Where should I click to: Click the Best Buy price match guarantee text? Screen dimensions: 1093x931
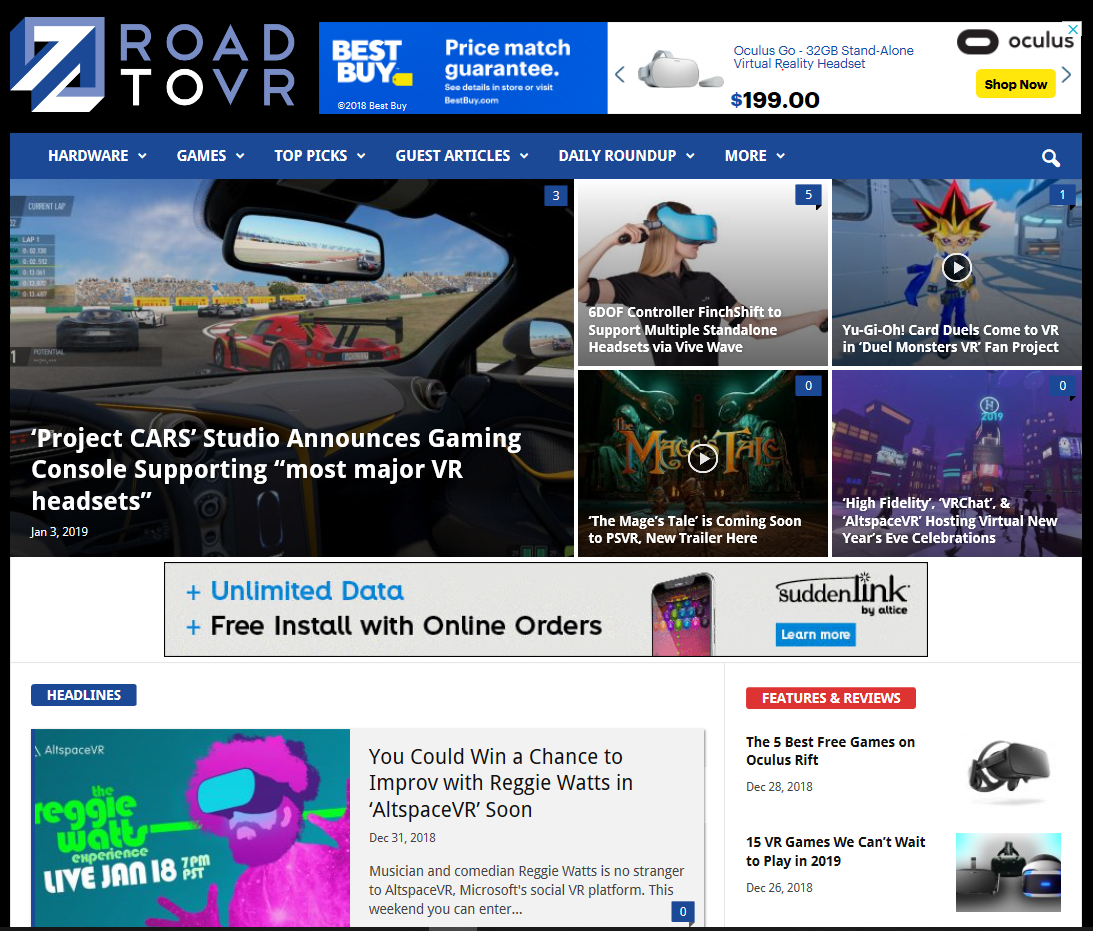point(507,59)
